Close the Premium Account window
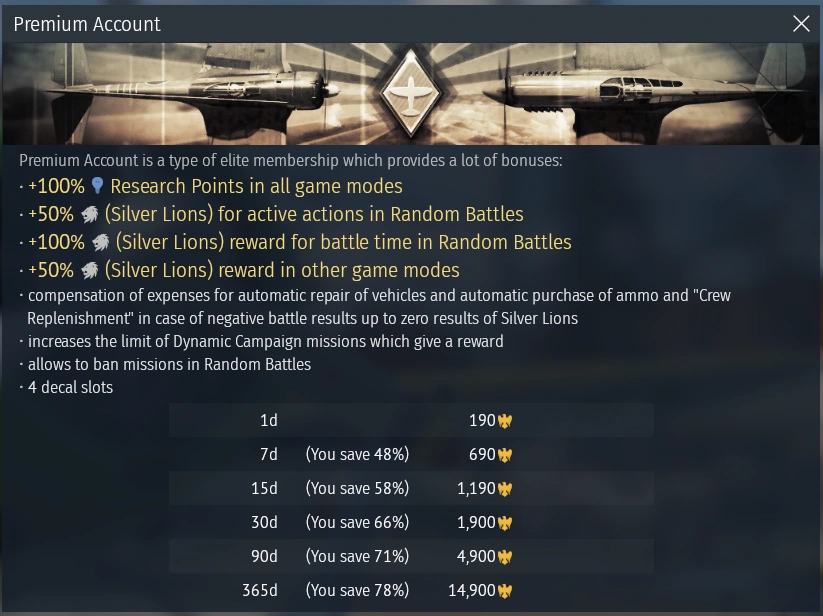Image resolution: width=823 pixels, height=616 pixels. tap(801, 24)
